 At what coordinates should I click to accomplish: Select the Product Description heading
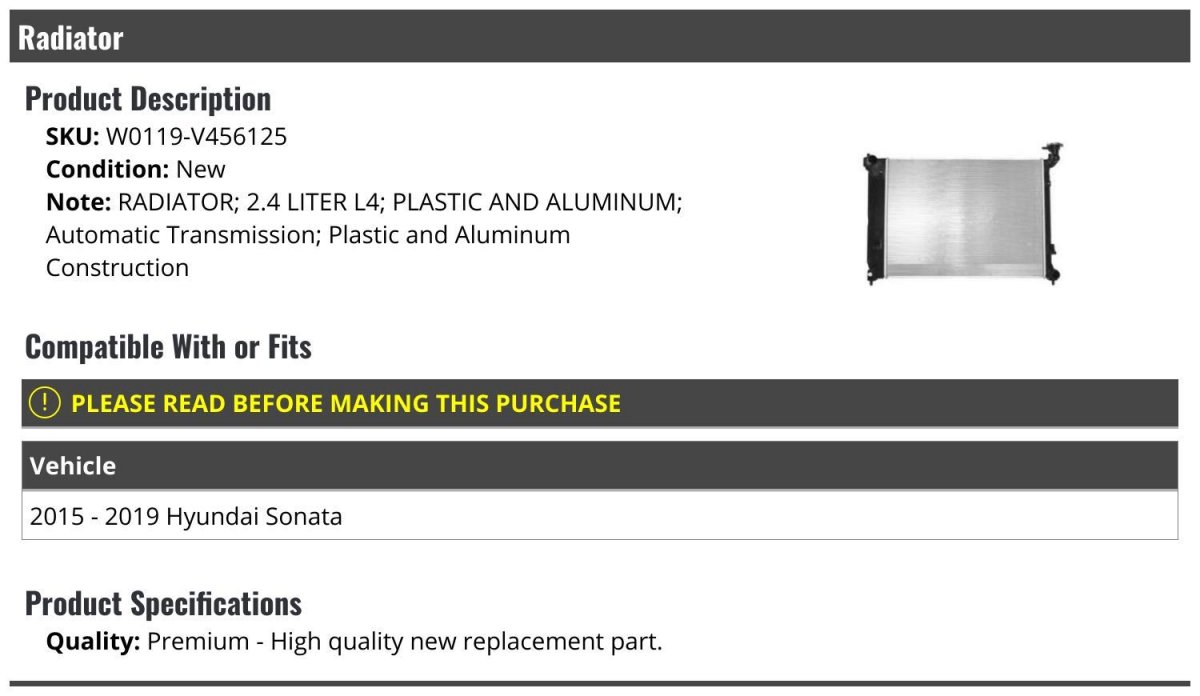(x=147, y=99)
